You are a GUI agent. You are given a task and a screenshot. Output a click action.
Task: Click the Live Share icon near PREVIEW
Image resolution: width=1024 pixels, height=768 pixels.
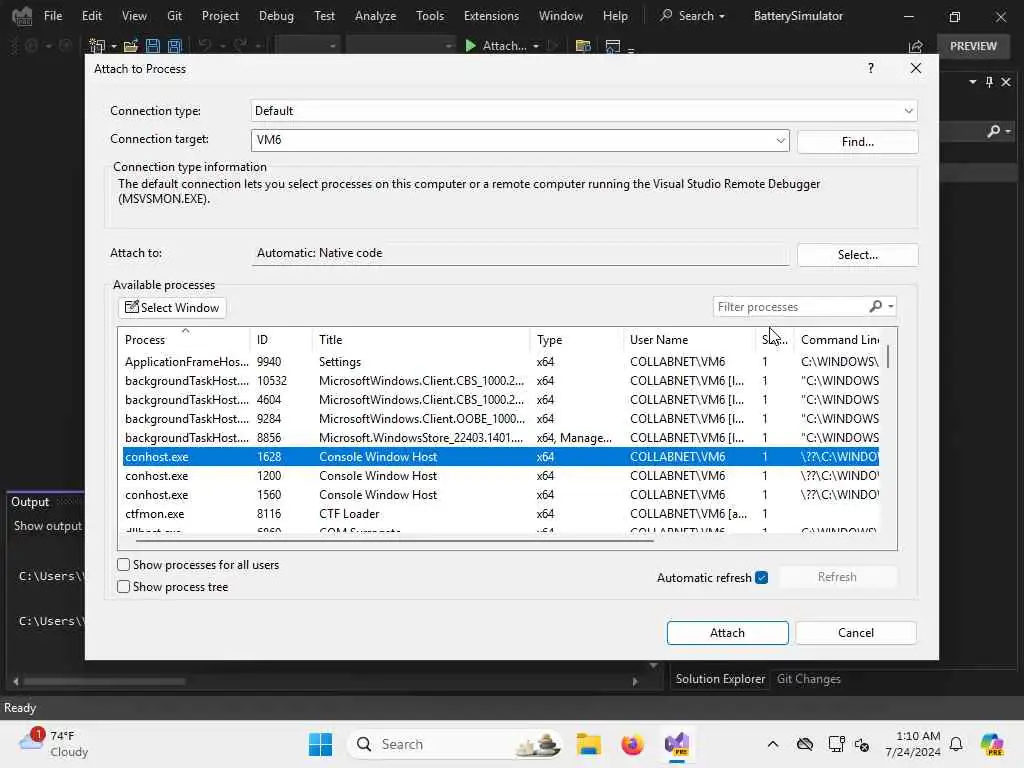pyautogui.click(x=916, y=46)
